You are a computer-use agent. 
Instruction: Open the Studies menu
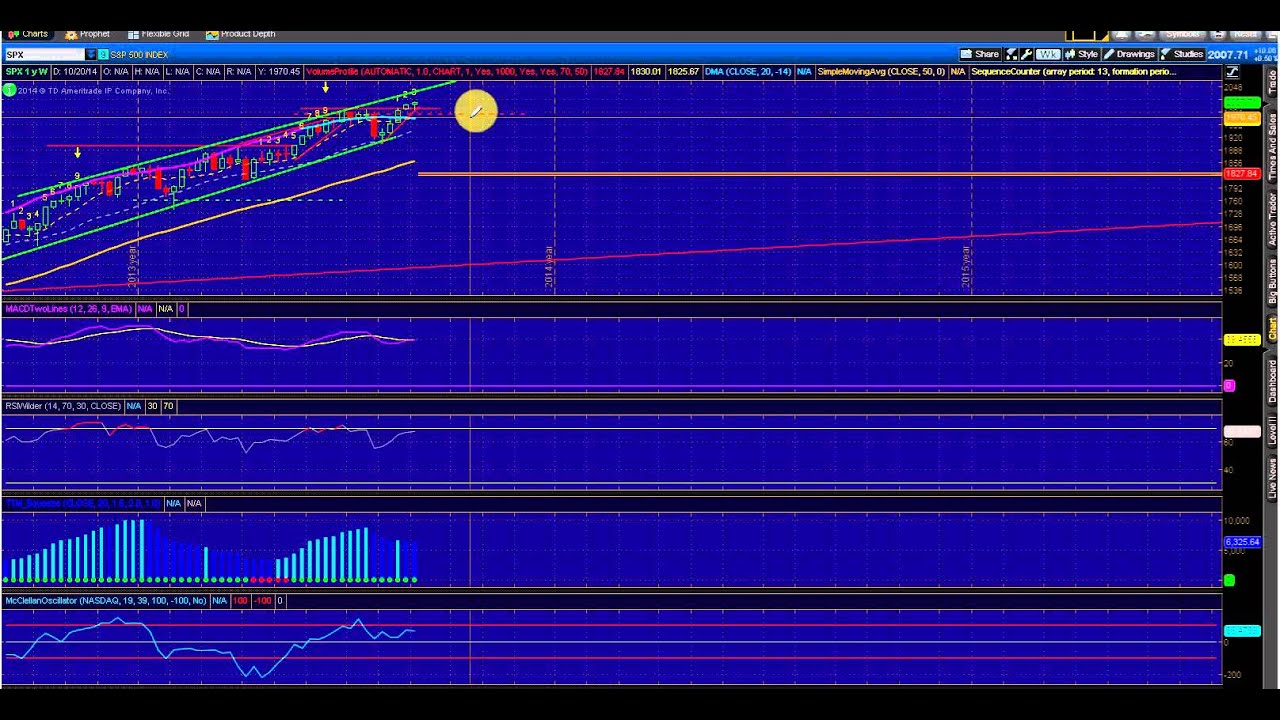click(1181, 54)
